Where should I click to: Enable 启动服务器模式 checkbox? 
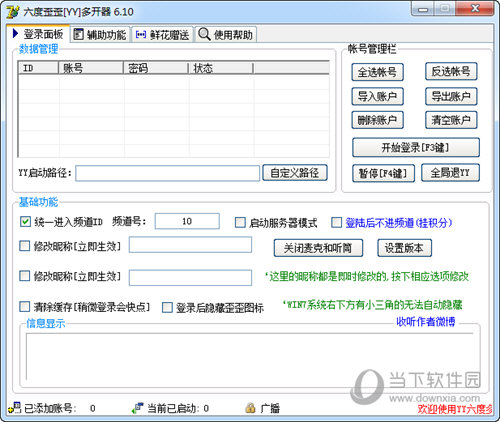(240, 223)
